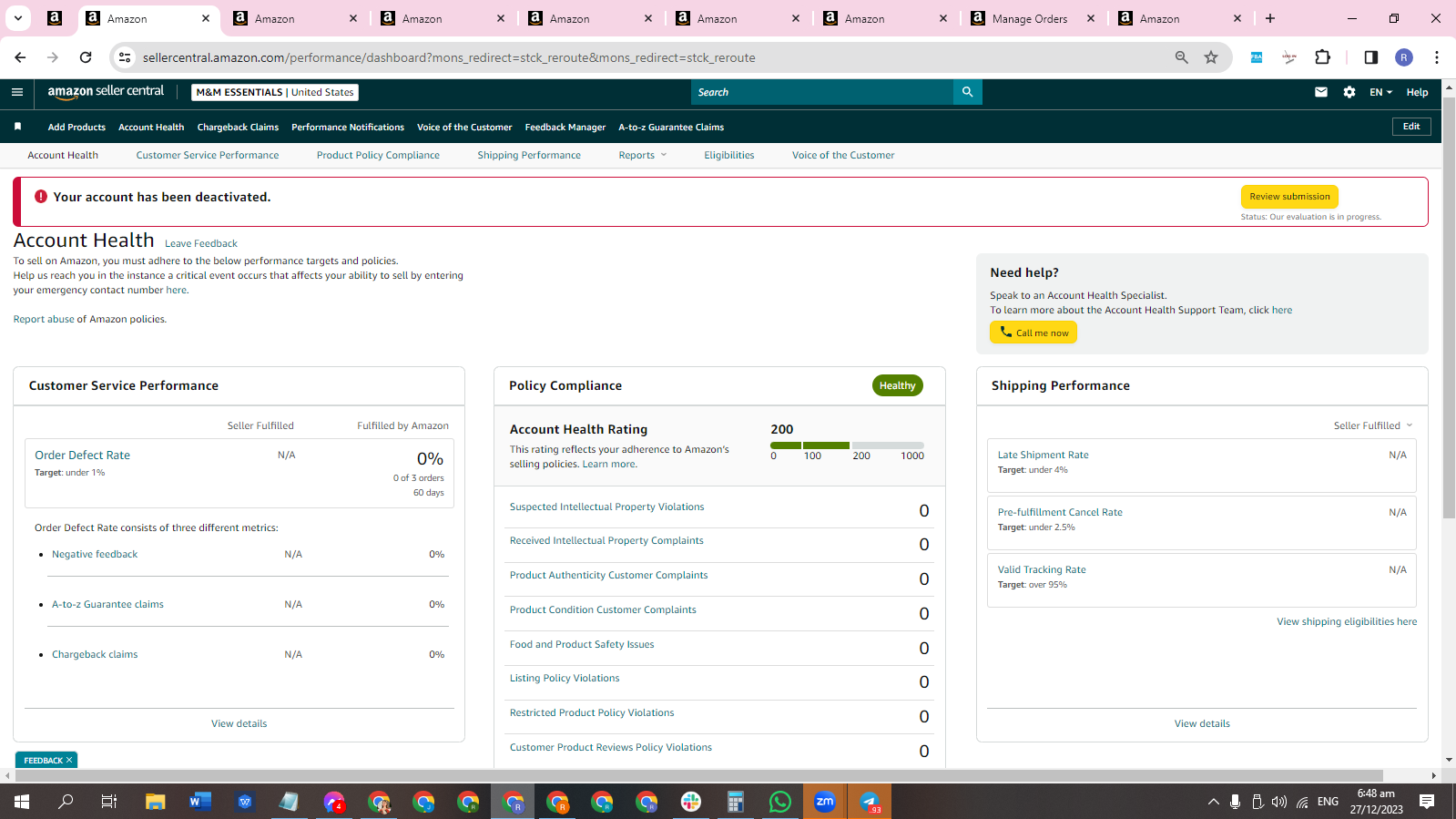Screen dimensions: 1456x819
Task: Click the zoom magnifier icon in address bar
Action: tap(1181, 57)
